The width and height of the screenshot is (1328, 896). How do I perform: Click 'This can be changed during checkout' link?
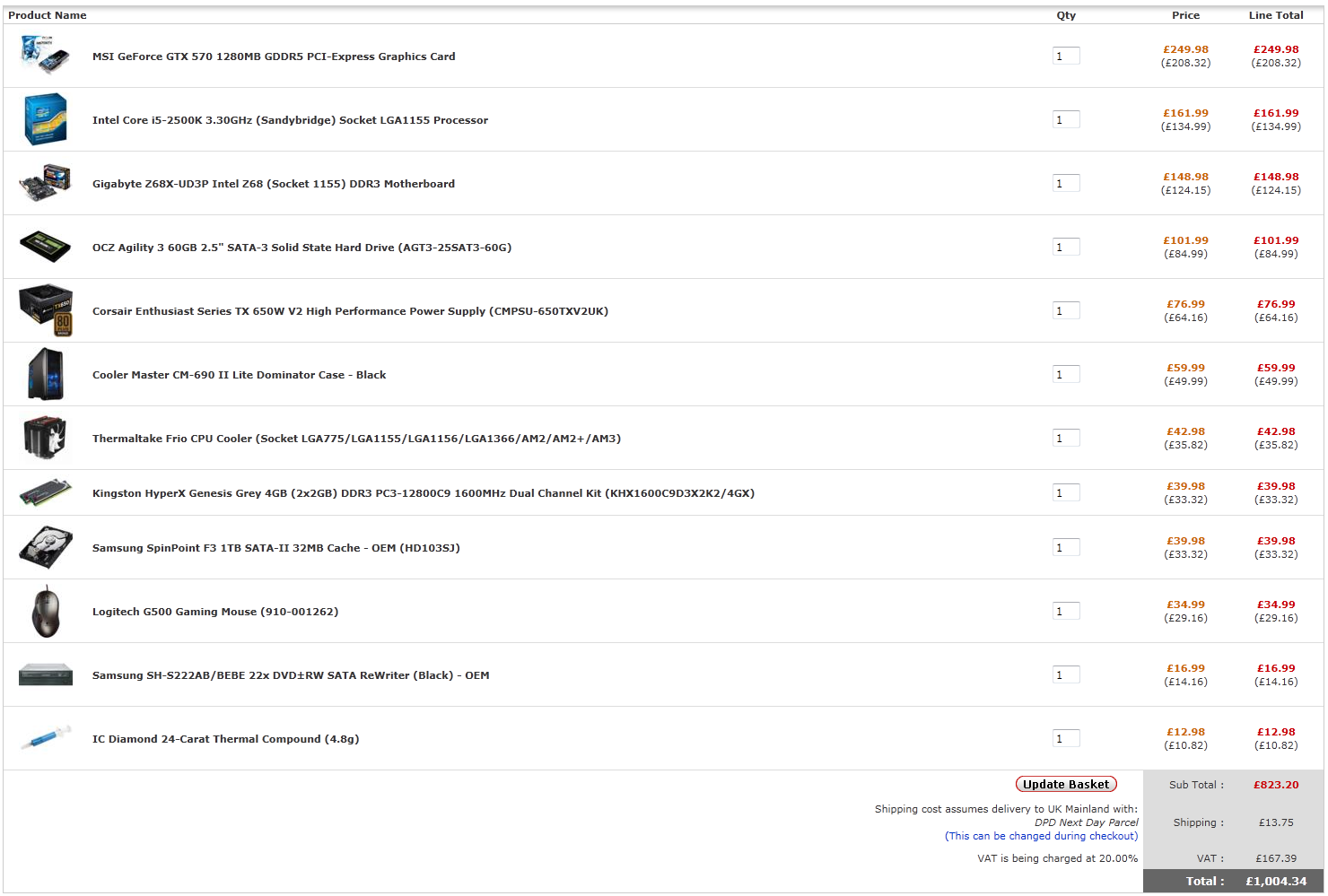click(1041, 836)
